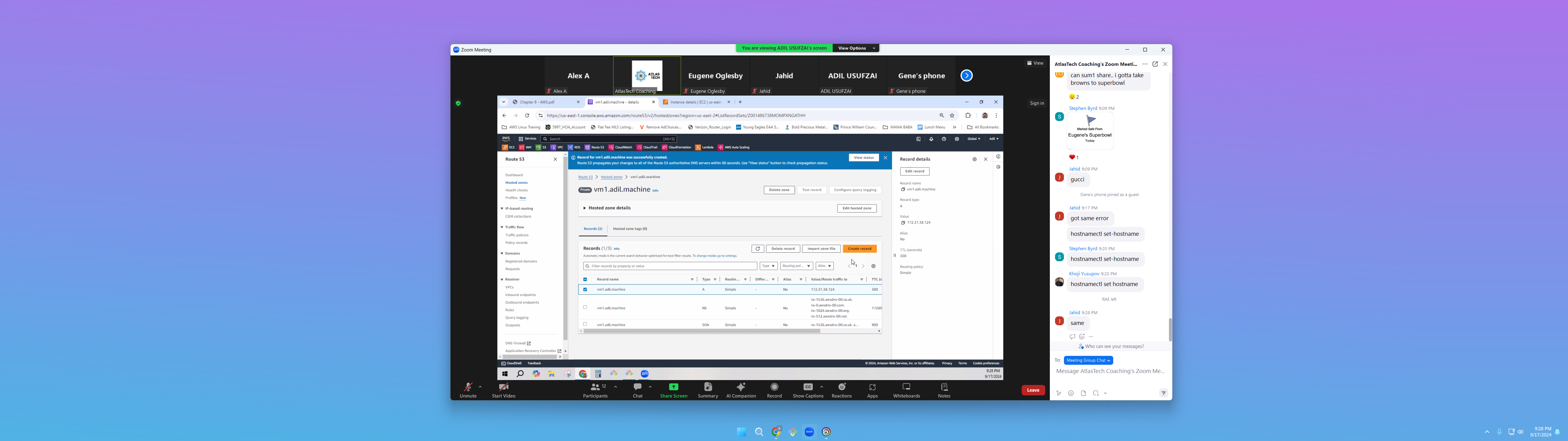Click the Unmute microphone icon

pos(467,387)
